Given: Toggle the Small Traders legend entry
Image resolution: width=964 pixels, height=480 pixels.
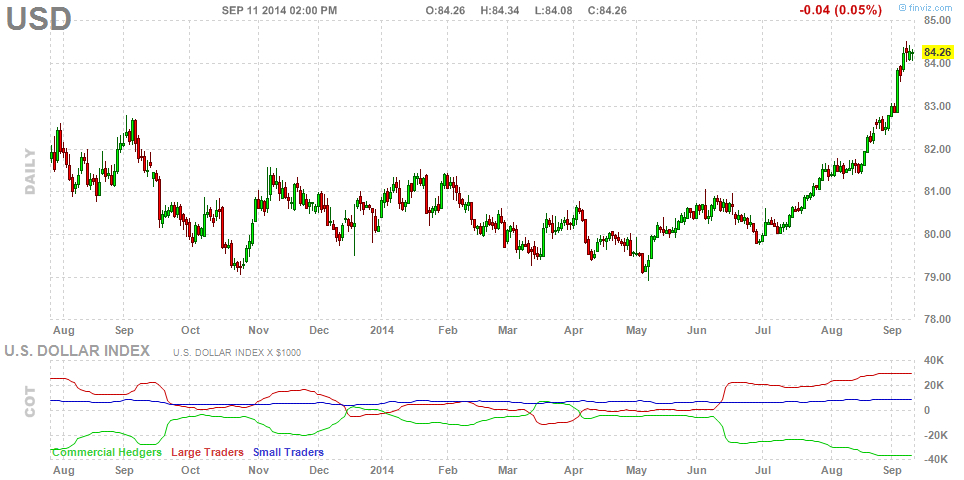Looking at the screenshot, I should 288,452.
